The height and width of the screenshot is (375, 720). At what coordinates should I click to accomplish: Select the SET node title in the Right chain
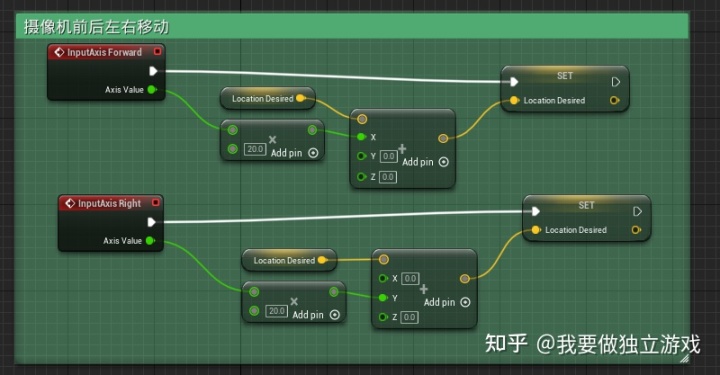coord(586,205)
